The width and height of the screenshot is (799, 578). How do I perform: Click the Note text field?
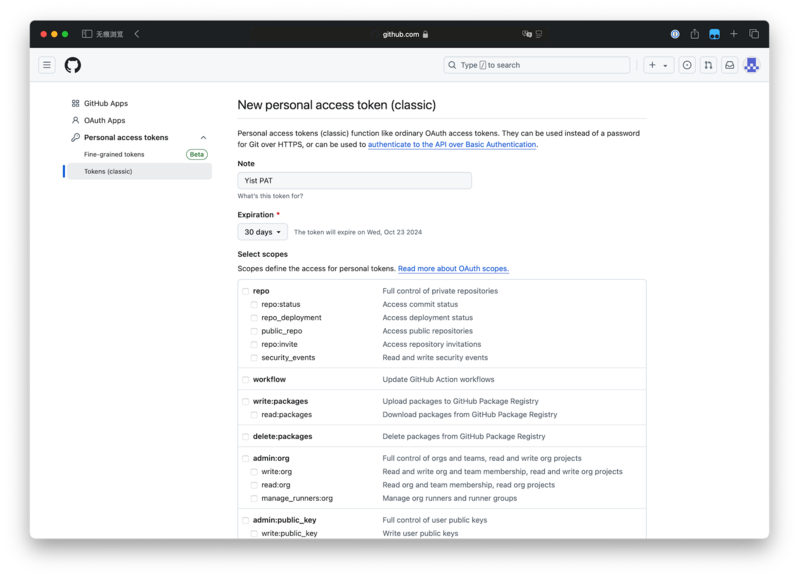[354, 181]
